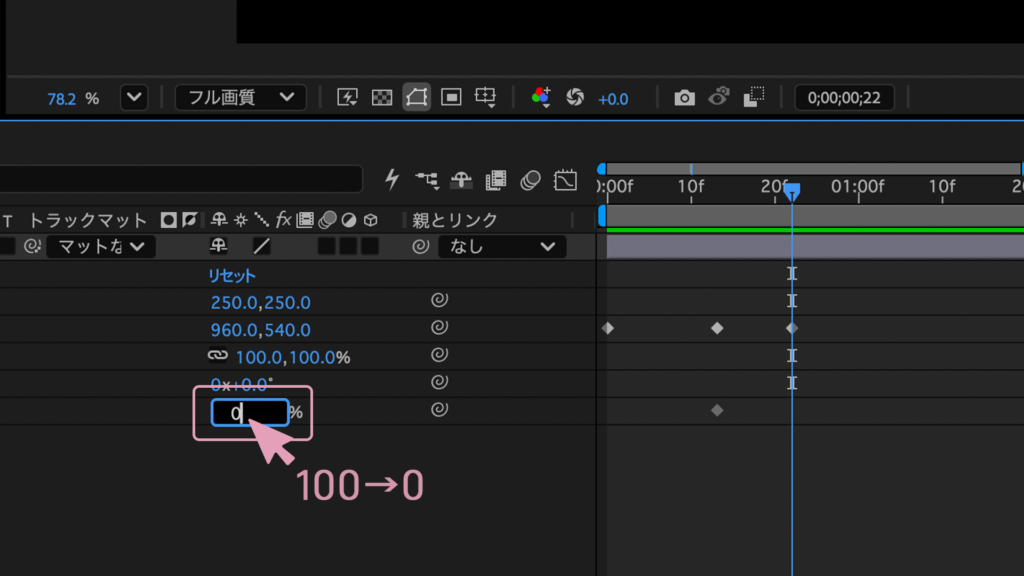Open magnification ratio dropdown arrow

pyautogui.click(x=134, y=98)
